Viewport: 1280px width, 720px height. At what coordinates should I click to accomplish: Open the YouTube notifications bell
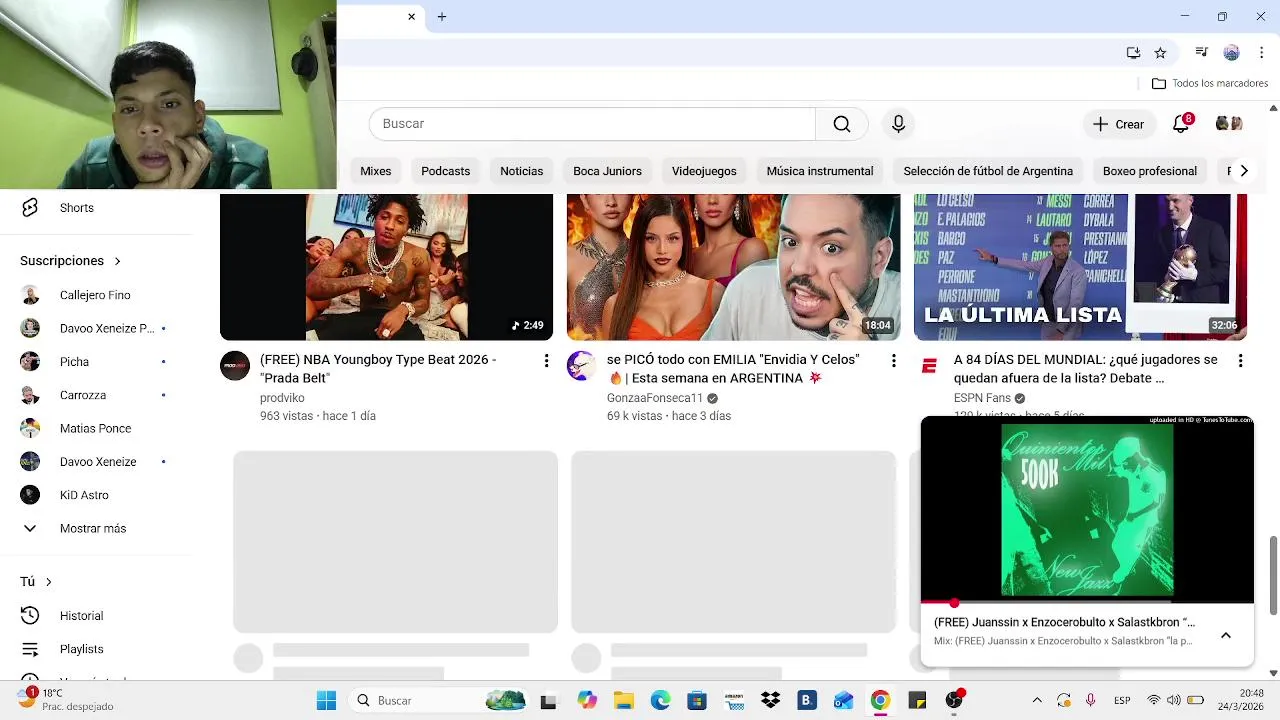point(1181,124)
